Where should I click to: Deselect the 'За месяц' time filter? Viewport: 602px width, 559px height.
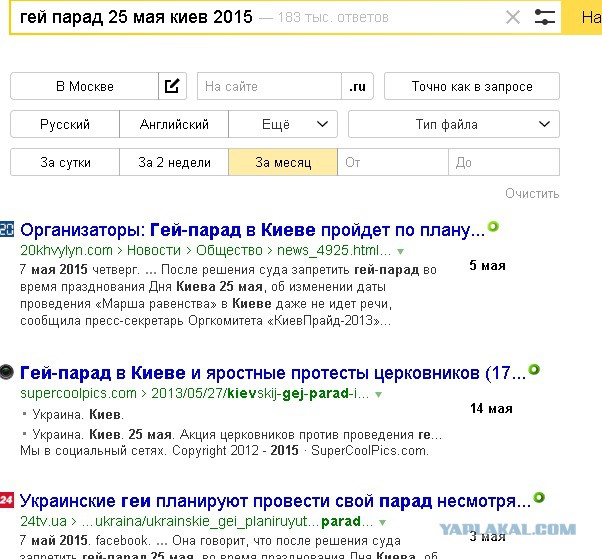point(283,162)
